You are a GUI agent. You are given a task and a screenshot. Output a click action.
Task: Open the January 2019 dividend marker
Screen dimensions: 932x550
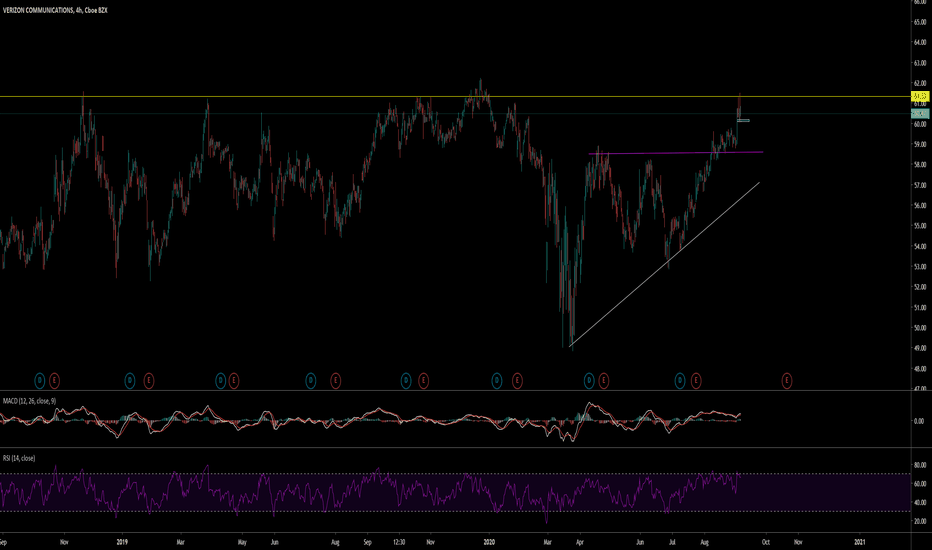(130, 381)
